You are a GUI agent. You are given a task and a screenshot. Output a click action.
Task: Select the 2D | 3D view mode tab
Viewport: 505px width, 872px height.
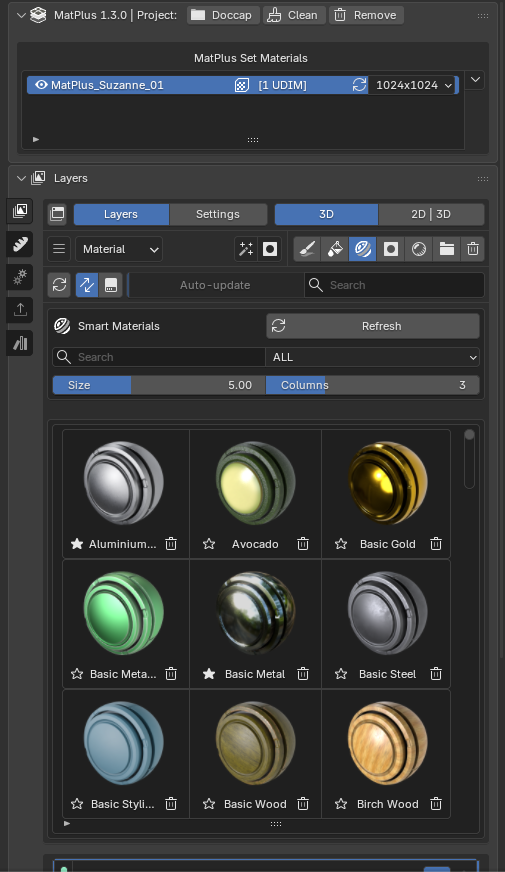[x=431, y=214]
